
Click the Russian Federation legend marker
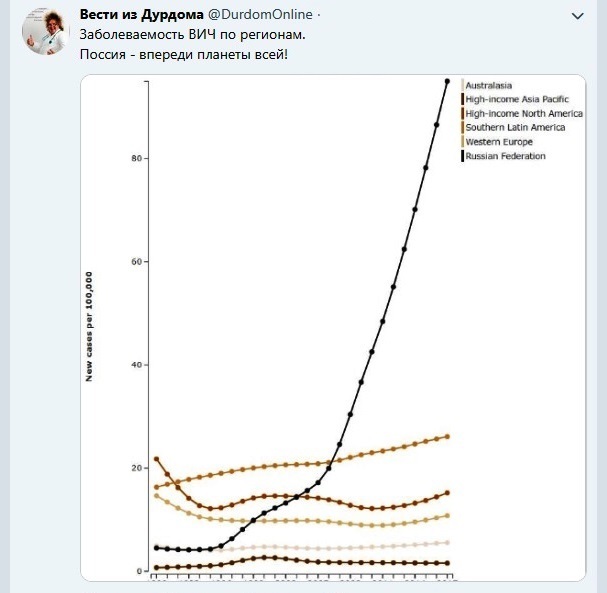point(462,156)
